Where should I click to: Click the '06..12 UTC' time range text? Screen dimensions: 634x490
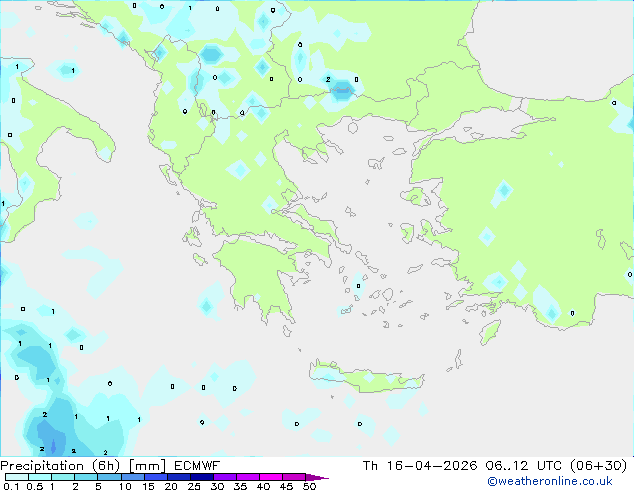tap(524, 466)
